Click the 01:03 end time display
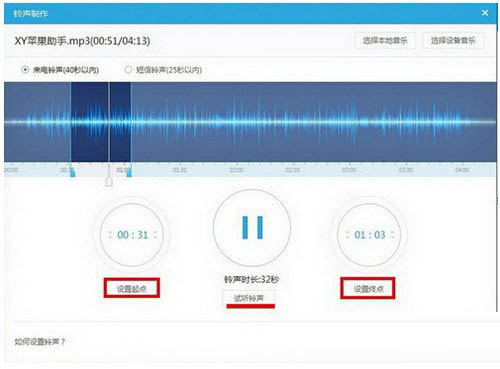The width and height of the screenshot is (500, 369). [370, 235]
